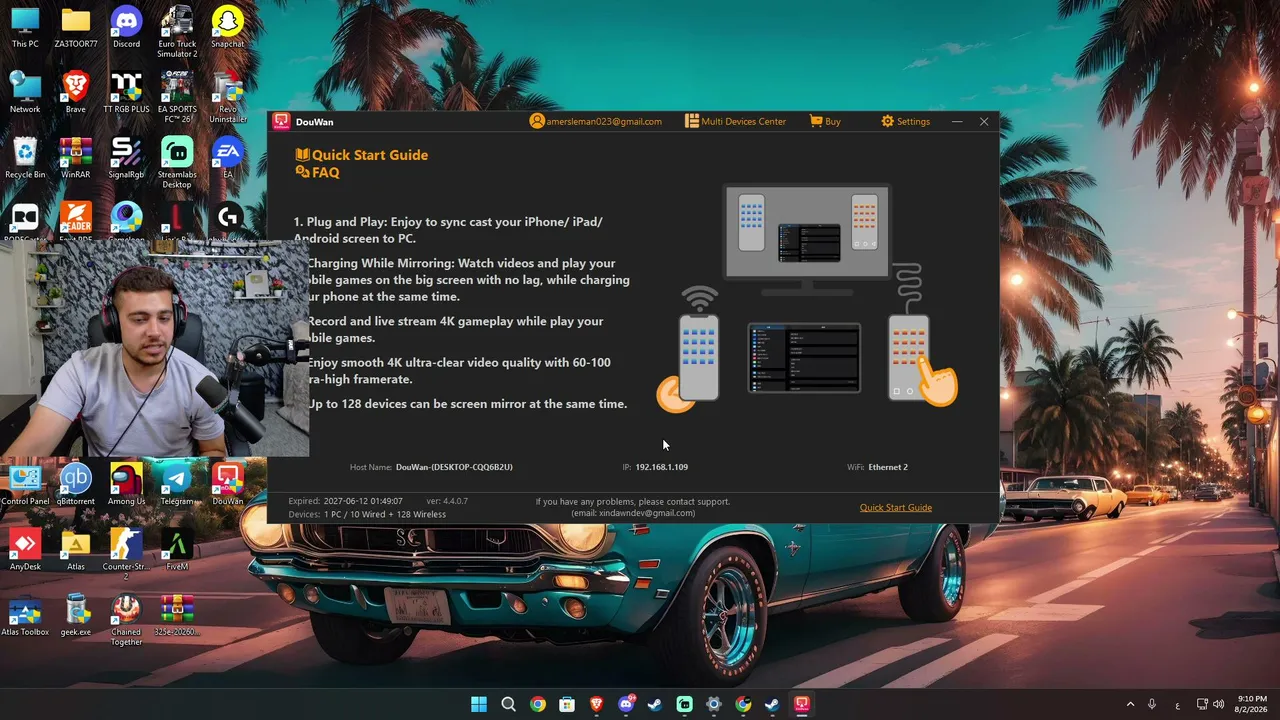Select the TT RGB PLUS desktop icon
This screenshot has width=1280, height=720.
pyautogui.click(x=126, y=93)
